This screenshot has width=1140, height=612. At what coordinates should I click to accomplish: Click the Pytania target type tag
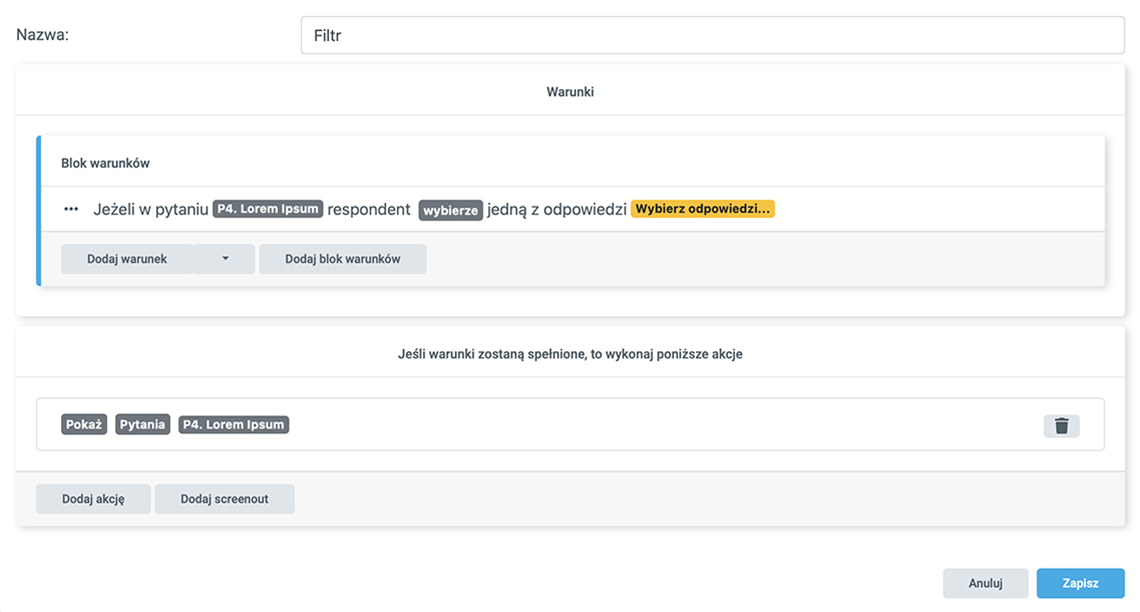click(x=143, y=424)
